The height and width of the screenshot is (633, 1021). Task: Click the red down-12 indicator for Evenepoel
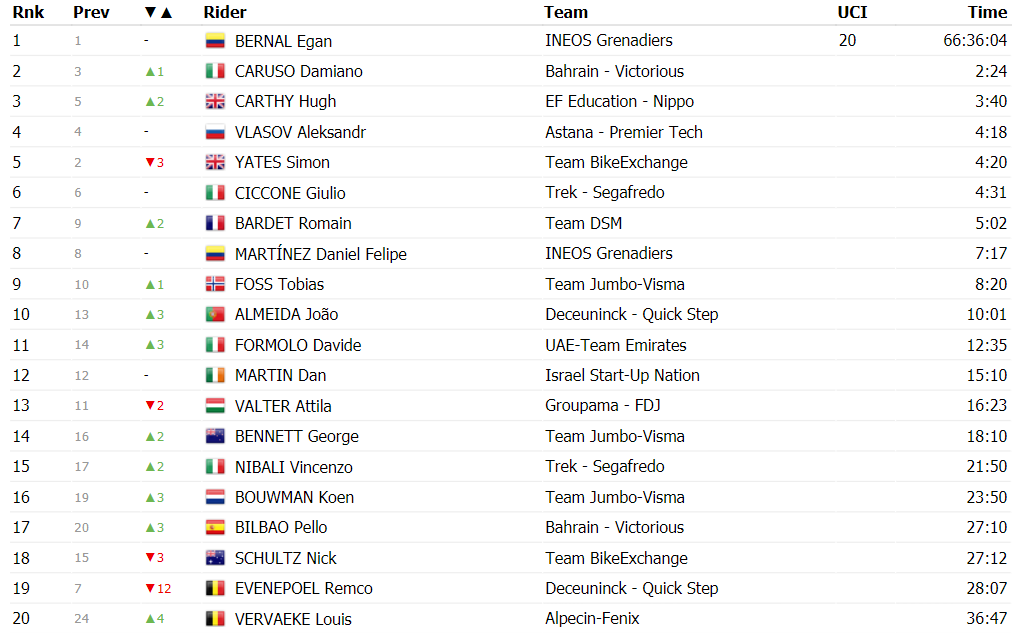(158, 589)
